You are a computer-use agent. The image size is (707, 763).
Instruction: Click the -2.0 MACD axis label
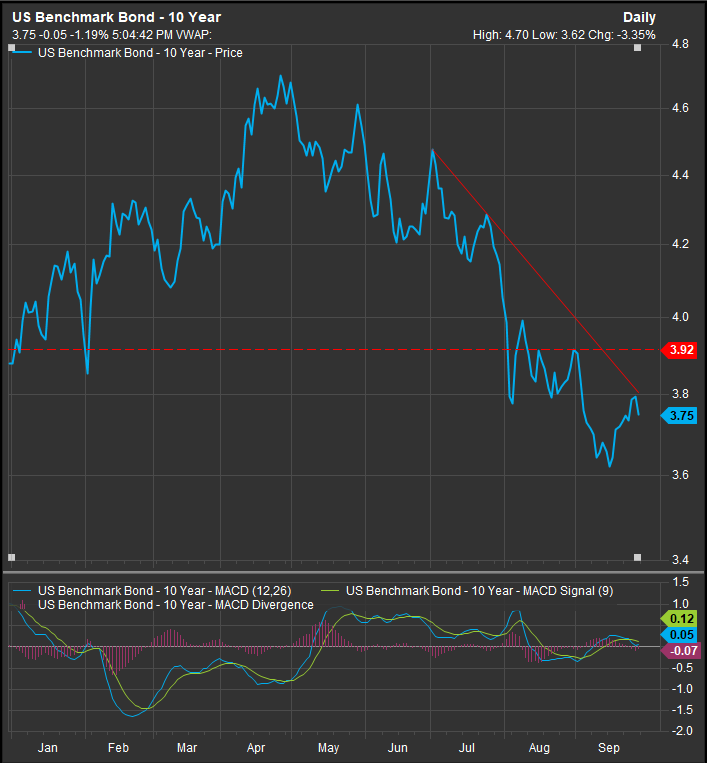pyautogui.click(x=682, y=731)
